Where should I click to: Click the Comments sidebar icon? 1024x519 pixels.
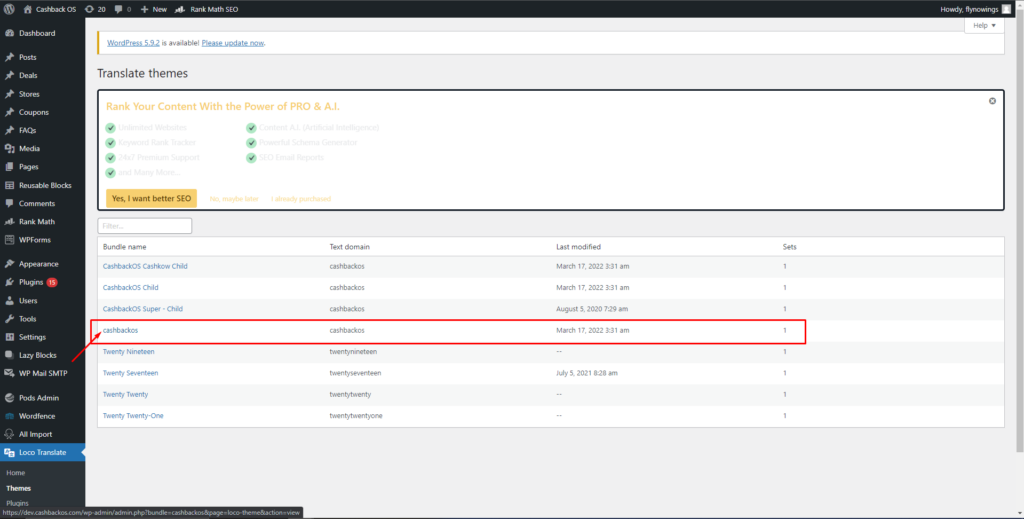(9, 204)
